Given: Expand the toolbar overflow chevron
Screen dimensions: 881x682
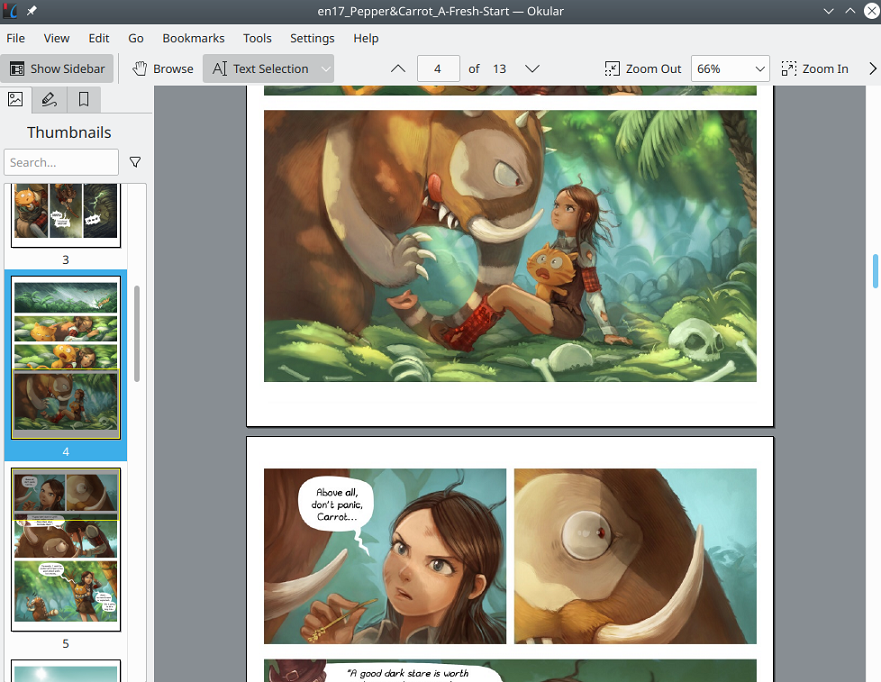Looking at the screenshot, I should (872, 69).
